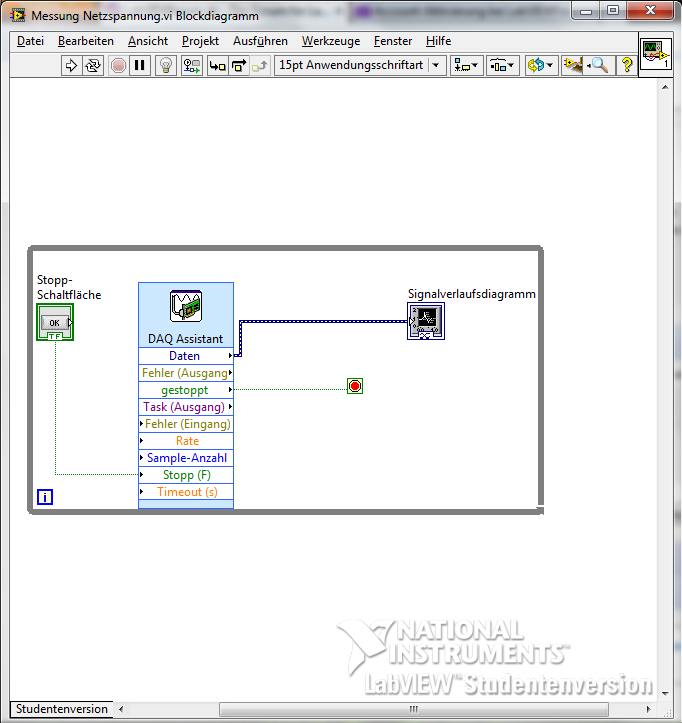This screenshot has width=682, height=723.
Task: Open the font selection dropdown
Action: [x=360, y=65]
